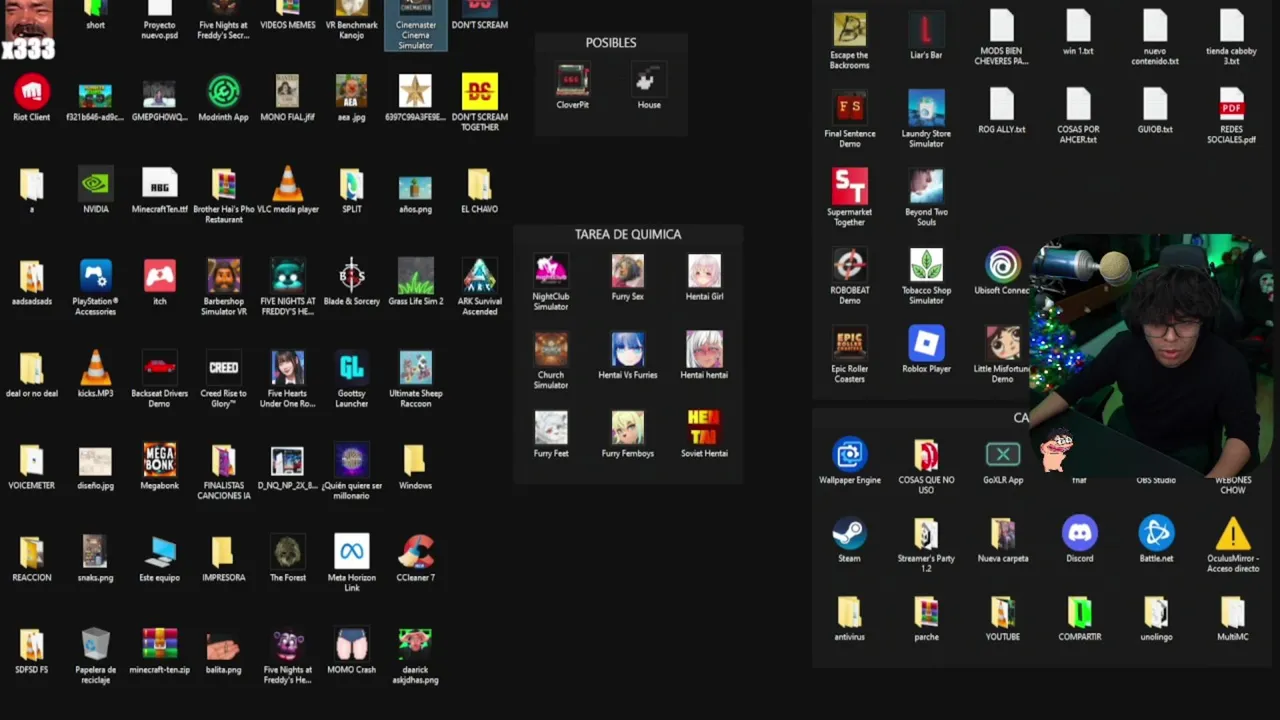
Task: Open Escape the Backrooms
Action: 849,30
